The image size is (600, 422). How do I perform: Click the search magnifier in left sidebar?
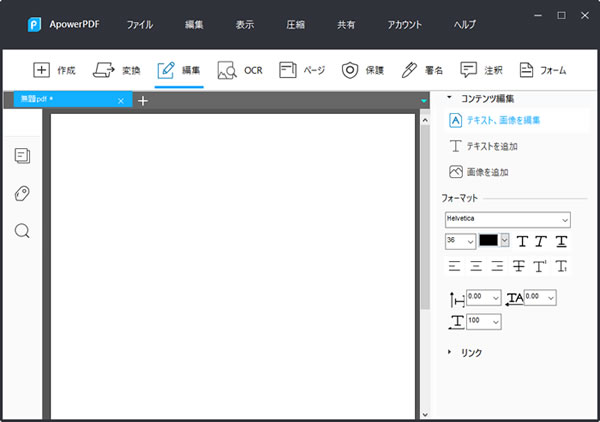(22, 231)
